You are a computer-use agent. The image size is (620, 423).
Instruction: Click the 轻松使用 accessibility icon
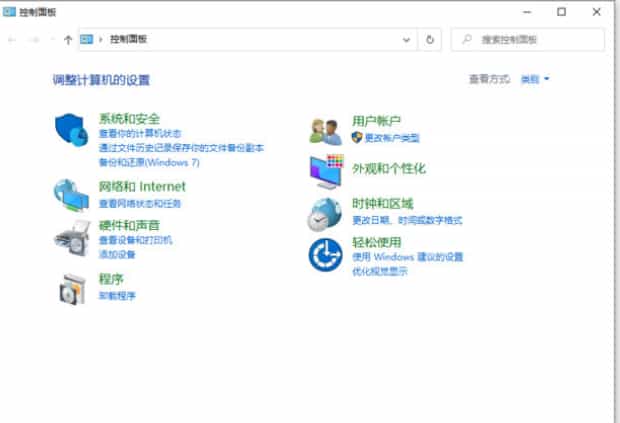(x=326, y=255)
